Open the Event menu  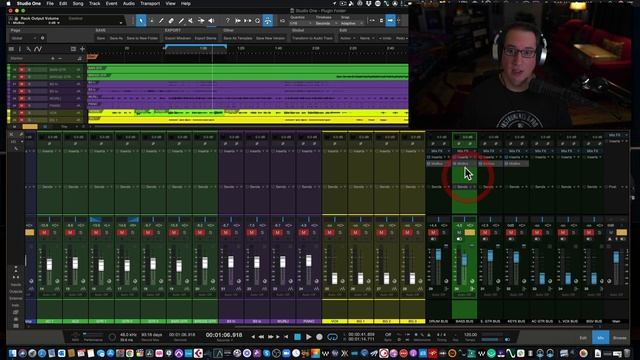(111, 3)
